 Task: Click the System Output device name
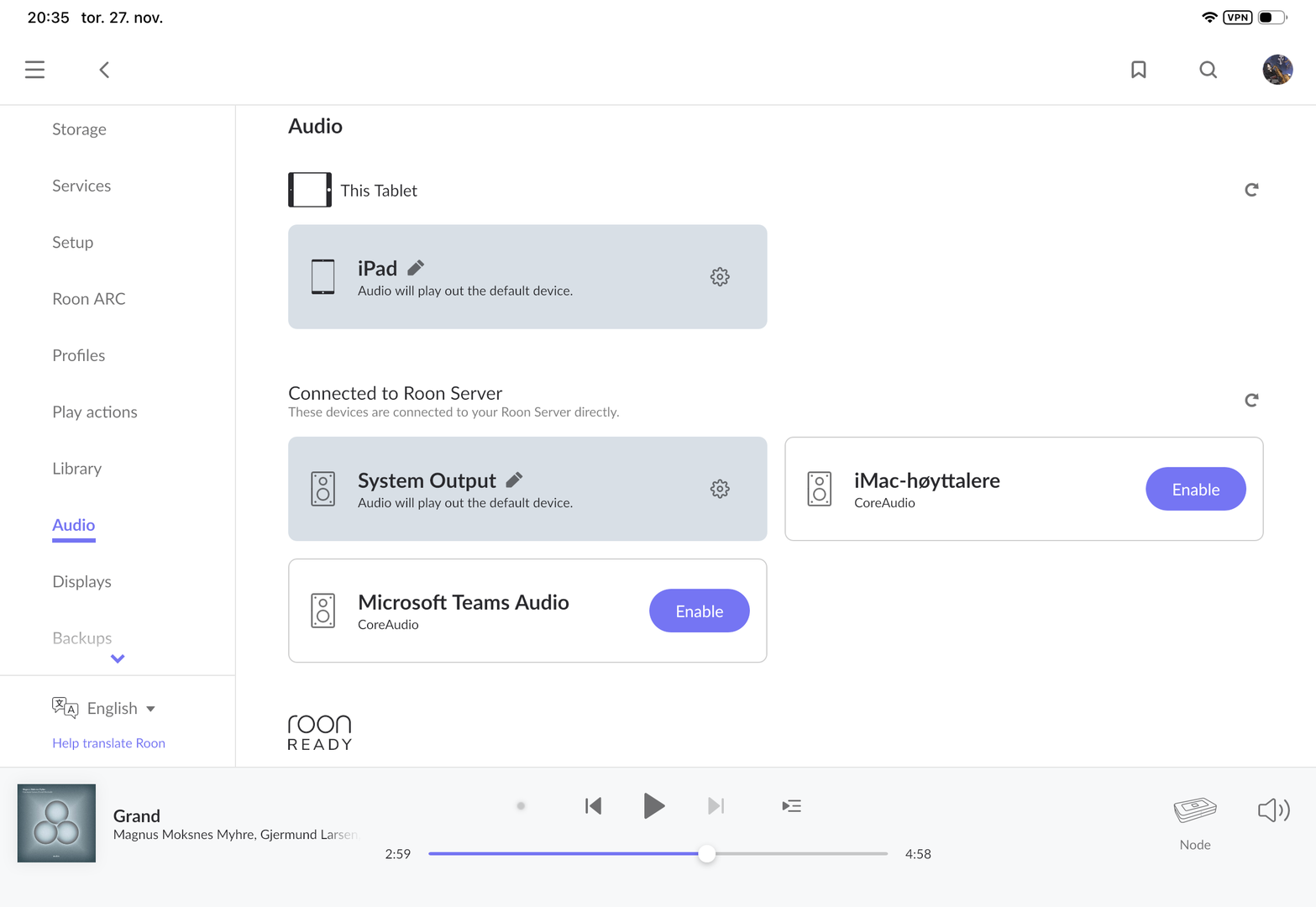[427, 480]
